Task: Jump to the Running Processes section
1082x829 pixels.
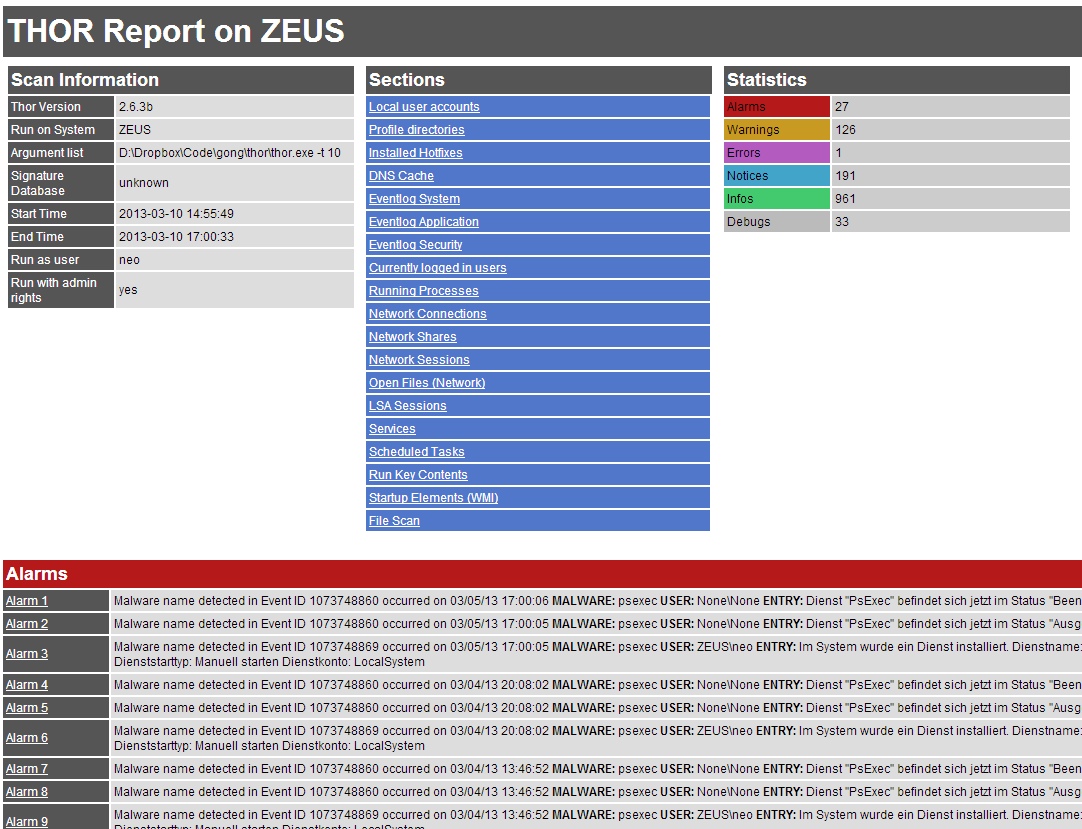Action: pos(423,291)
